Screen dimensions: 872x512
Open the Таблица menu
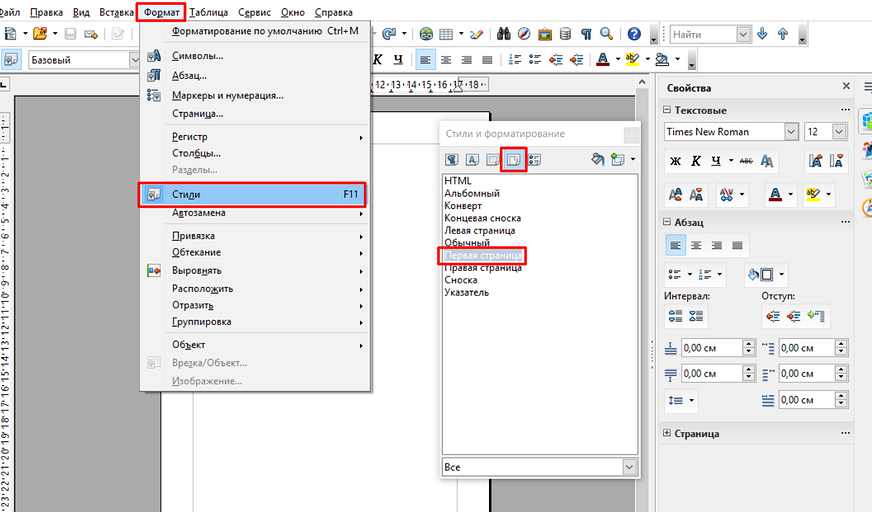209,12
